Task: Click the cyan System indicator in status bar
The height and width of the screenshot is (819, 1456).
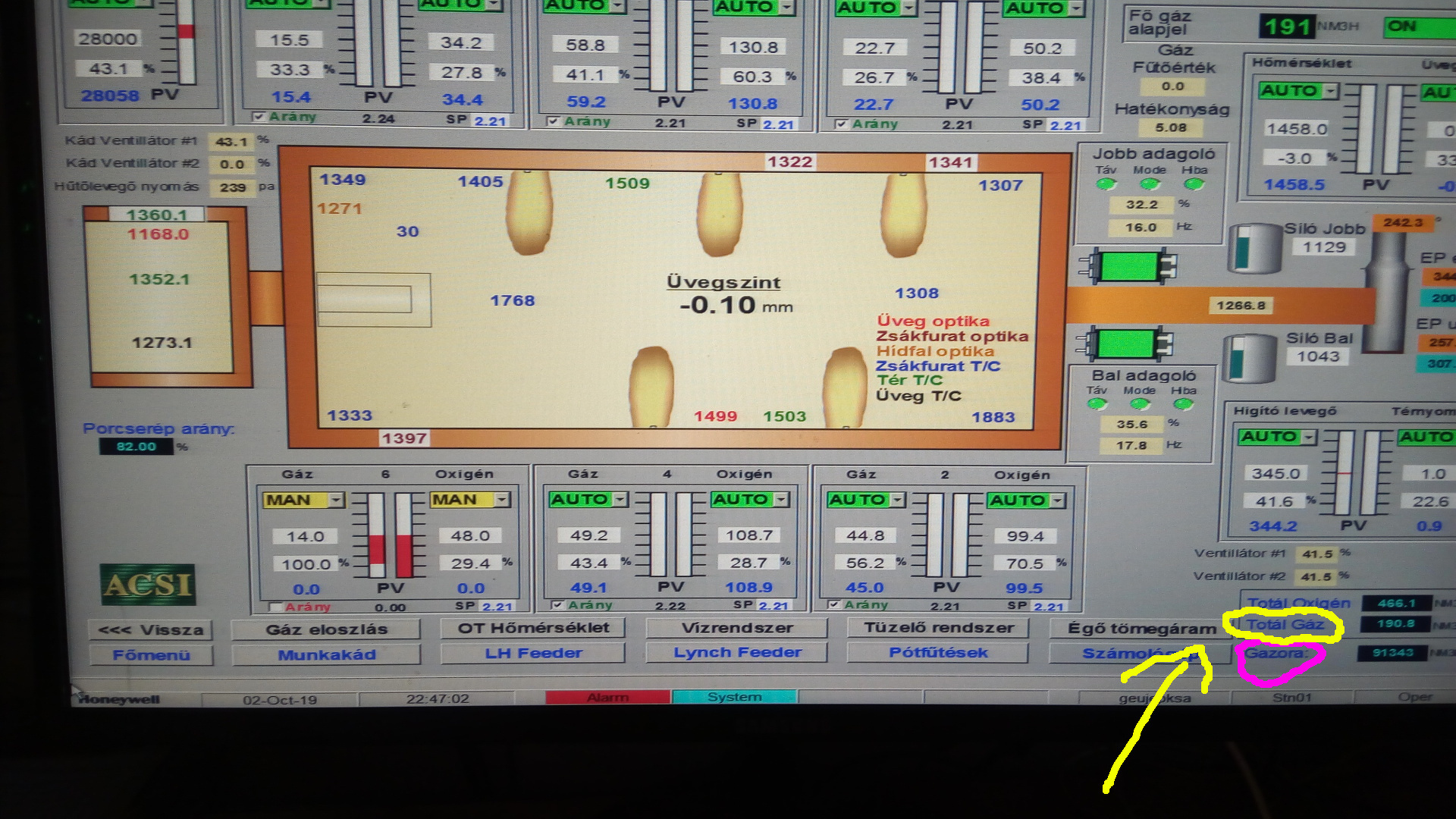Action: (x=733, y=697)
